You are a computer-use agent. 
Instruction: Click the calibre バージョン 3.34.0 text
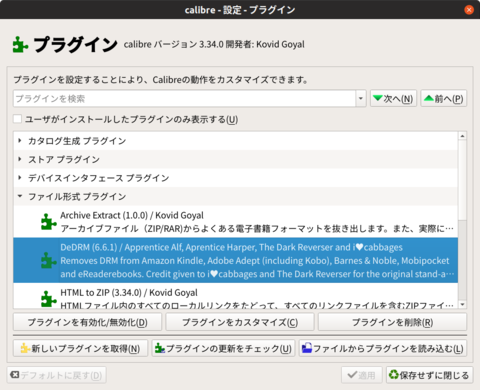[x=174, y=44]
